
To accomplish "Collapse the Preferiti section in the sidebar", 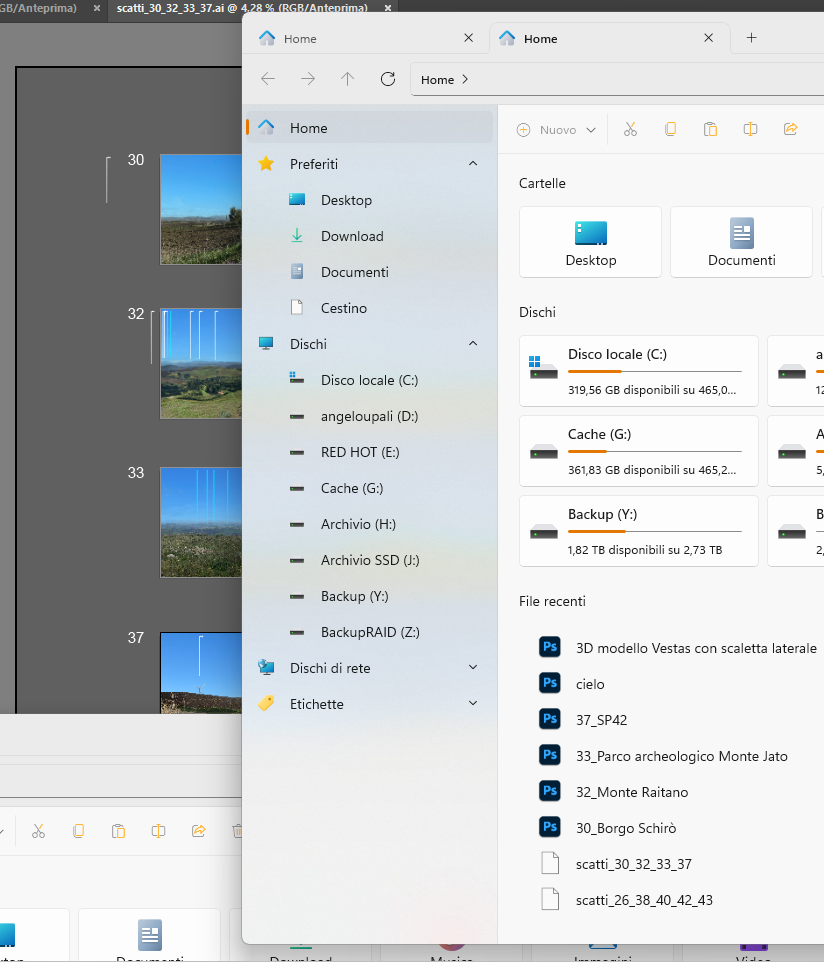I will pyautogui.click(x=472, y=164).
